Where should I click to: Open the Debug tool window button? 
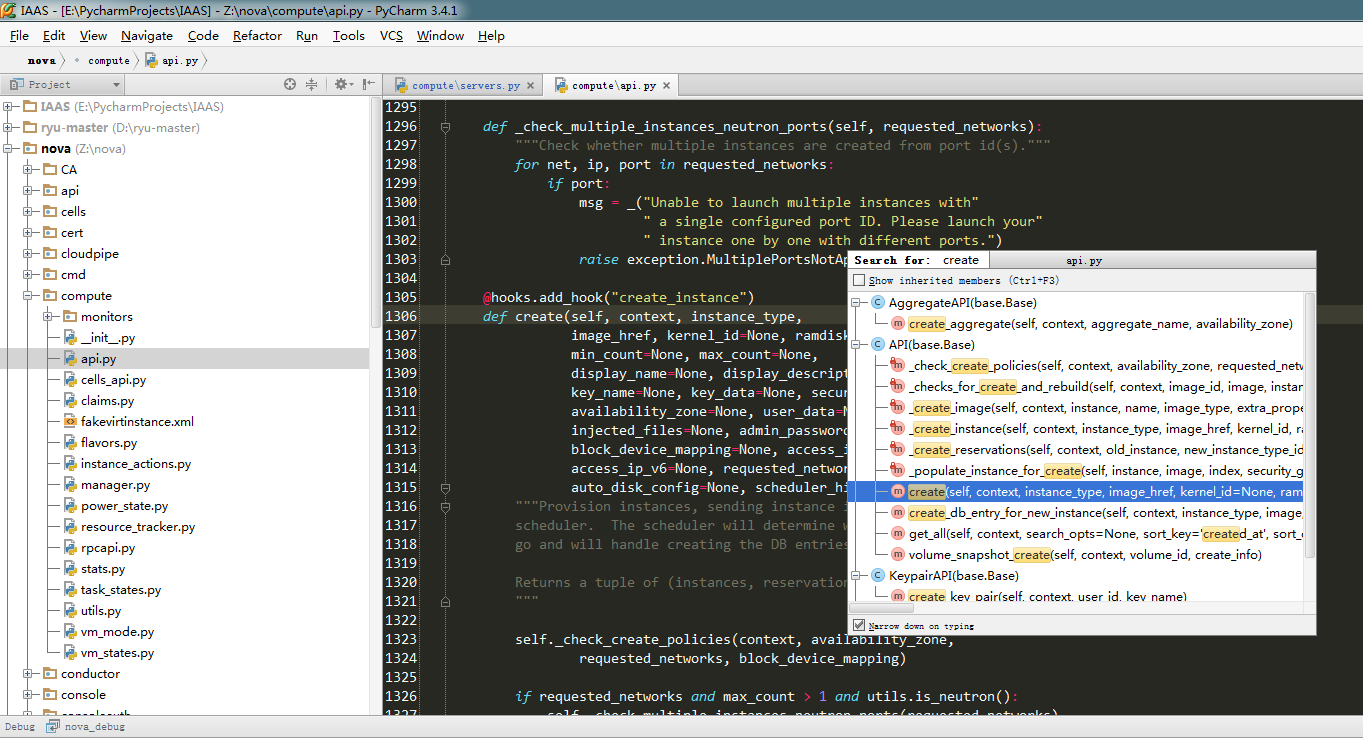(19, 727)
